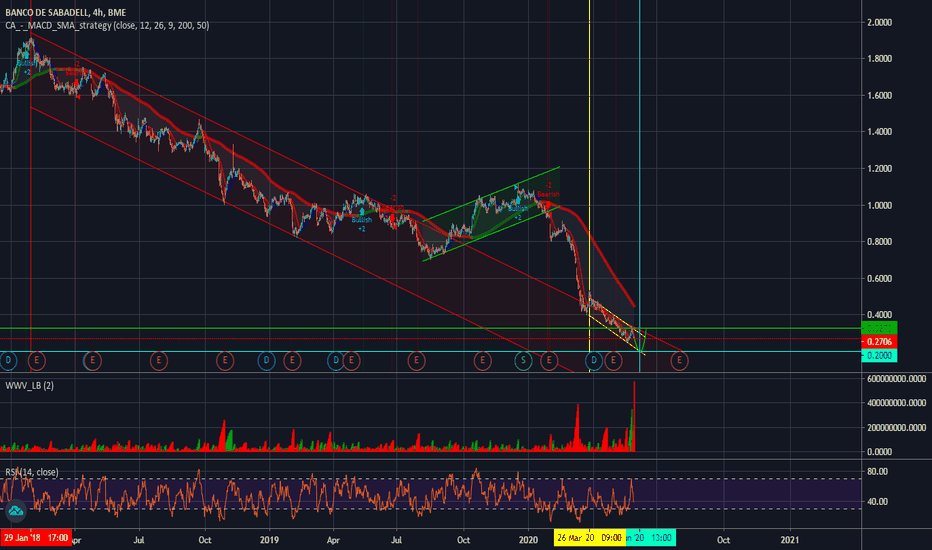Click the 600000000.0000 volume axis value
The height and width of the screenshot is (550, 932).
pos(896,379)
